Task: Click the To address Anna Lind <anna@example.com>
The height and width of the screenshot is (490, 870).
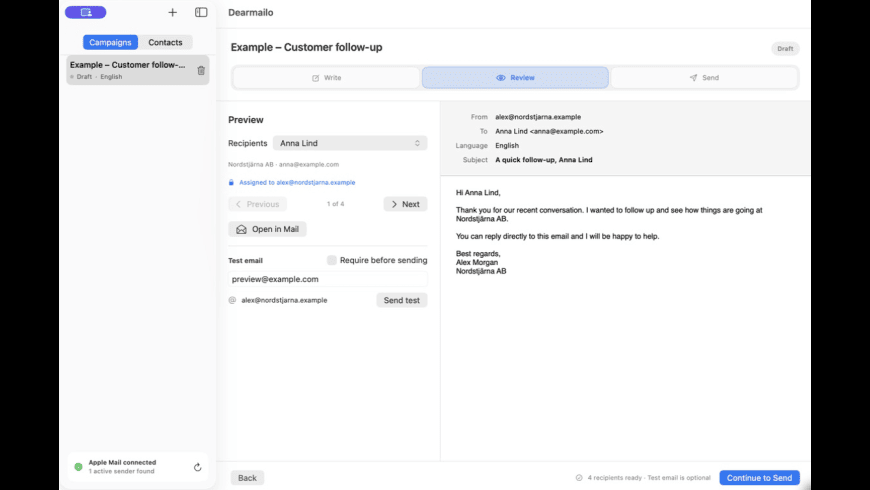Action: coord(549,132)
